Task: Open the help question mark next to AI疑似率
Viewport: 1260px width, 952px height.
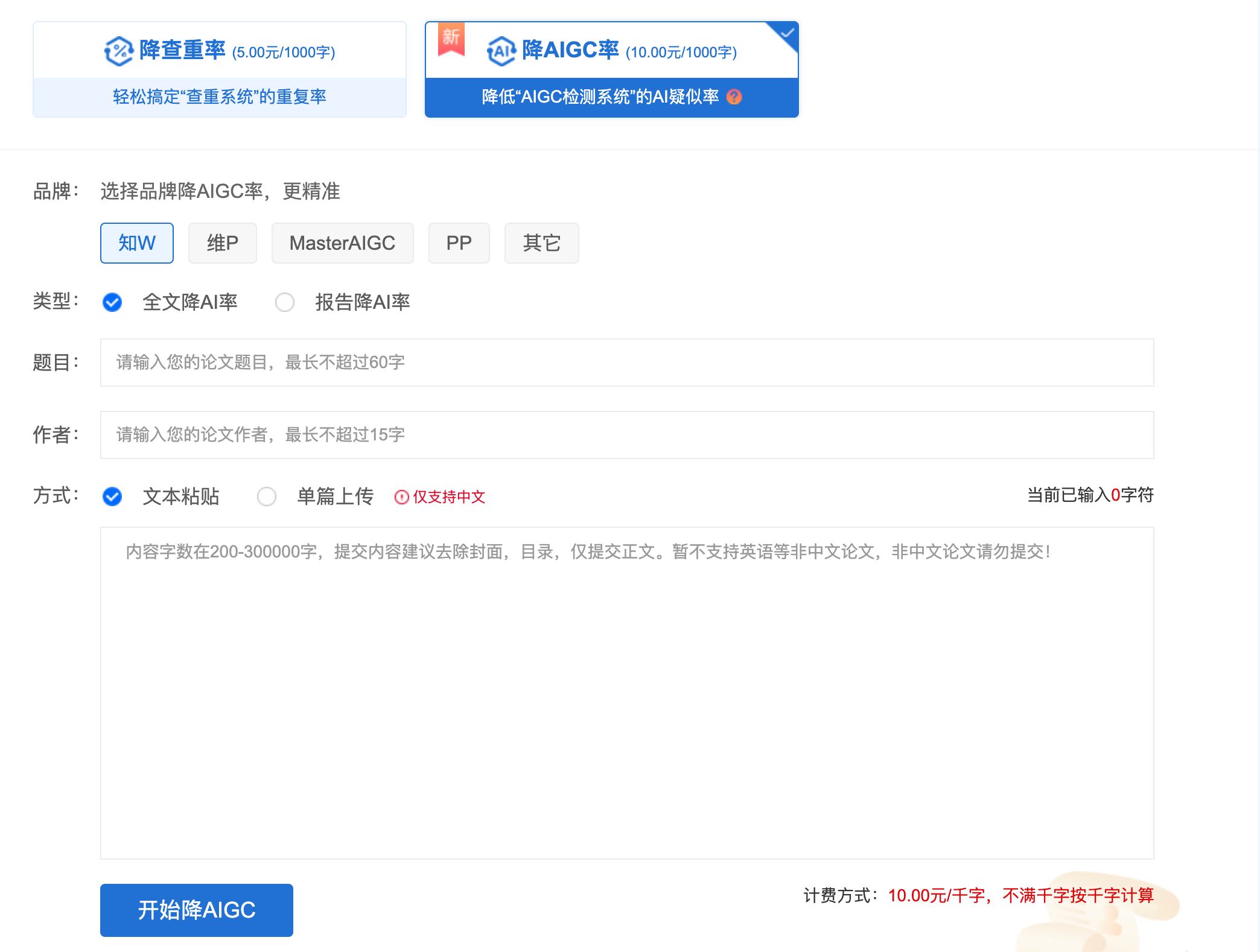Action: [x=735, y=97]
